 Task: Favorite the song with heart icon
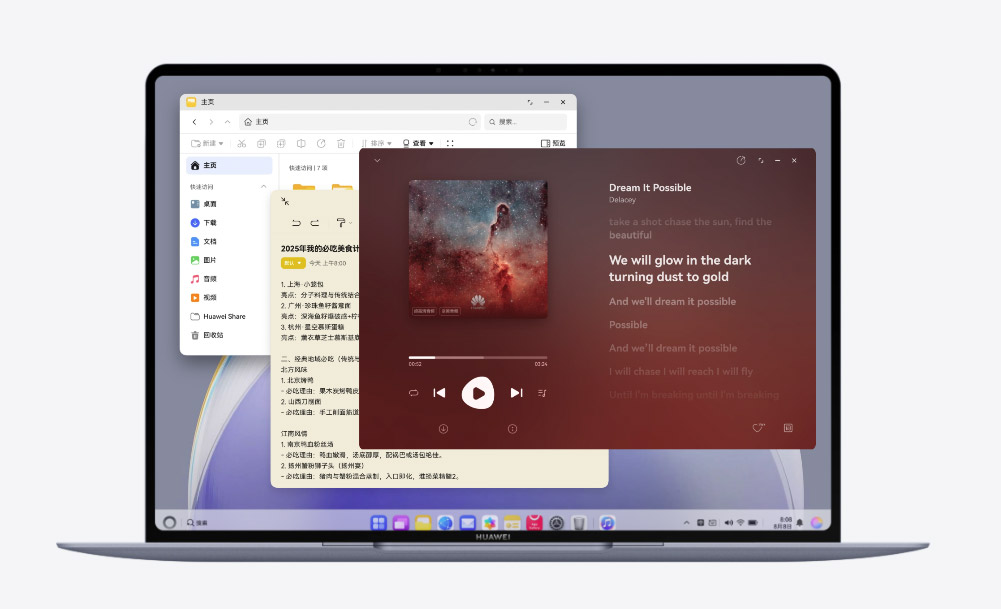coord(758,428)
